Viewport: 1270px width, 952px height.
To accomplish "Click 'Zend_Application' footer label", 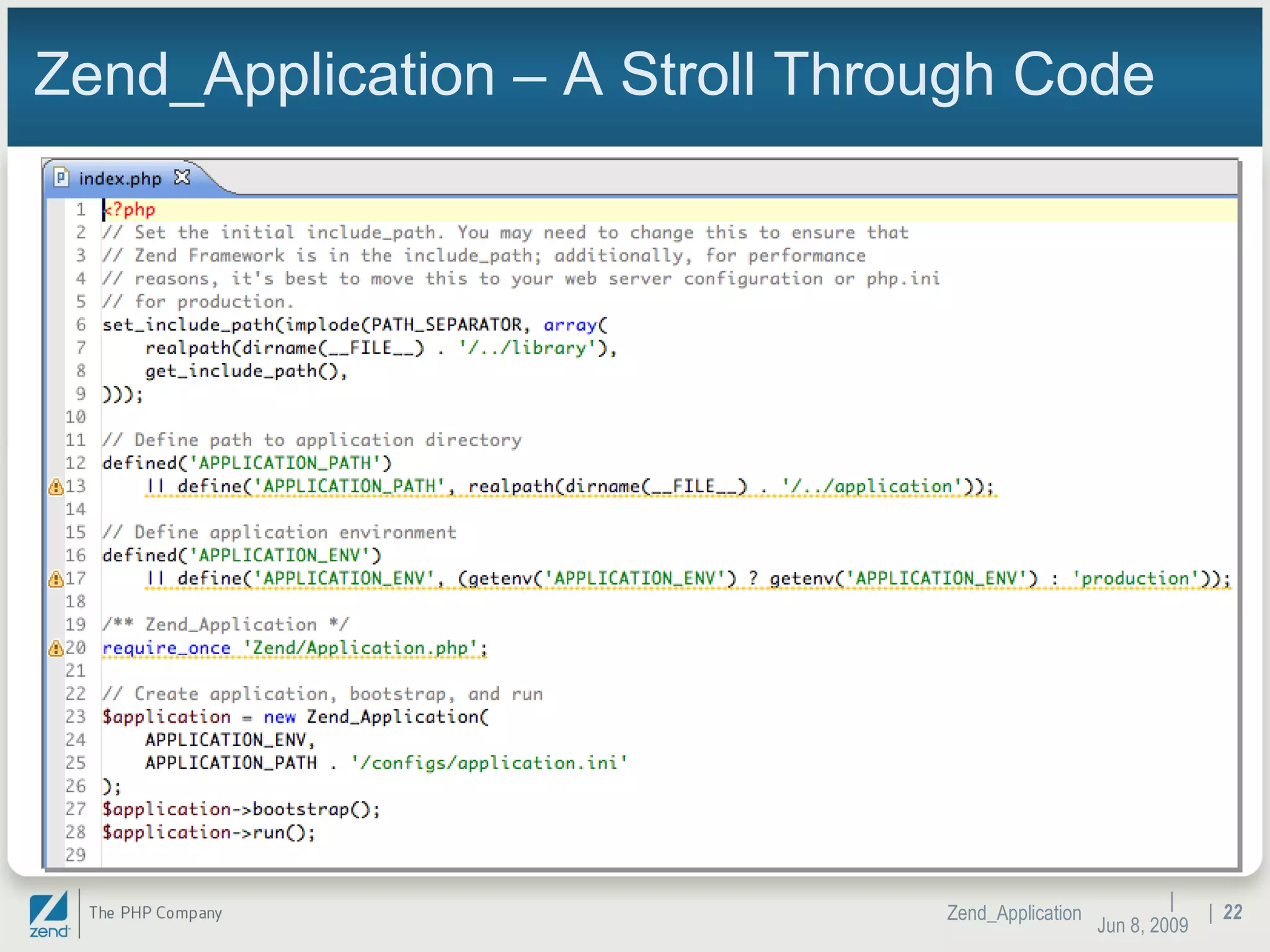I will [x=1014, y=914].
